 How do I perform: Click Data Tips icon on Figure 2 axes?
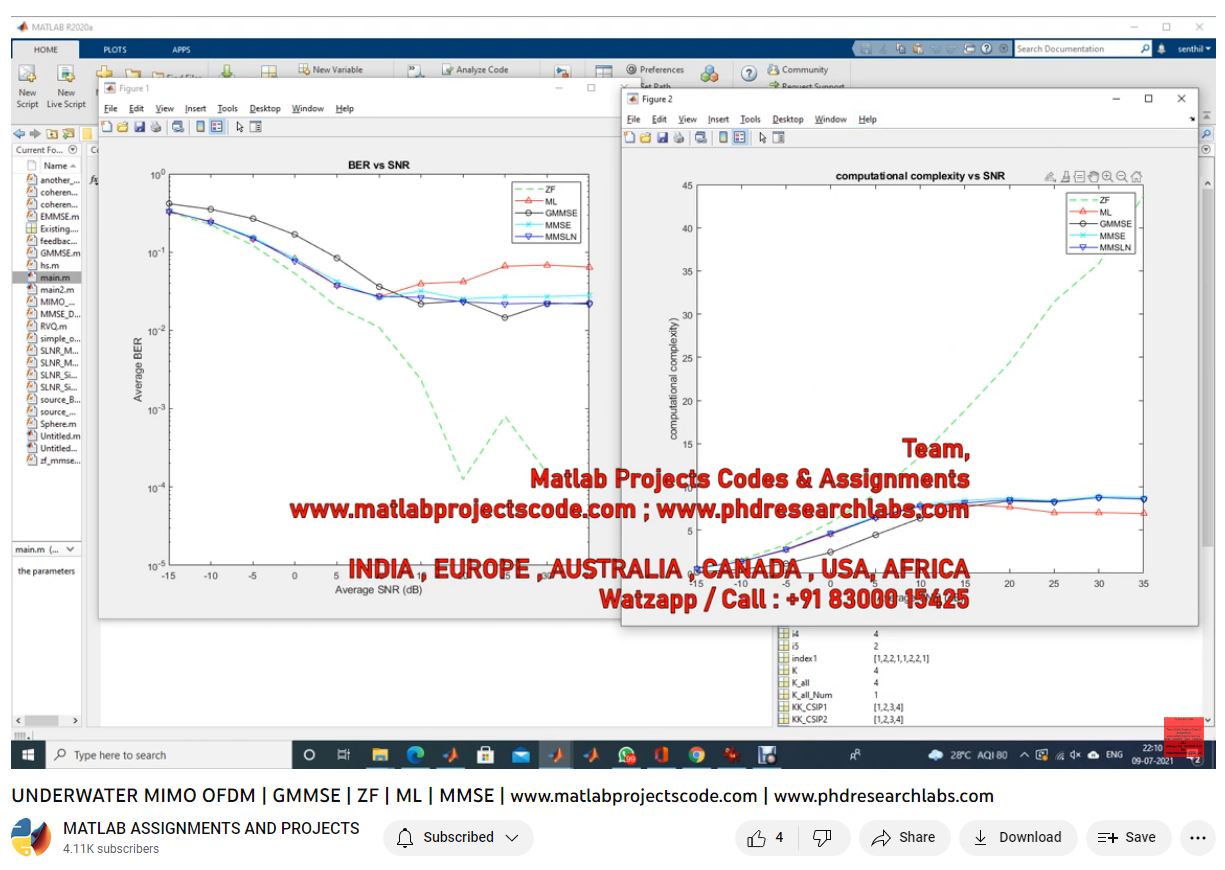[1079, 177]
